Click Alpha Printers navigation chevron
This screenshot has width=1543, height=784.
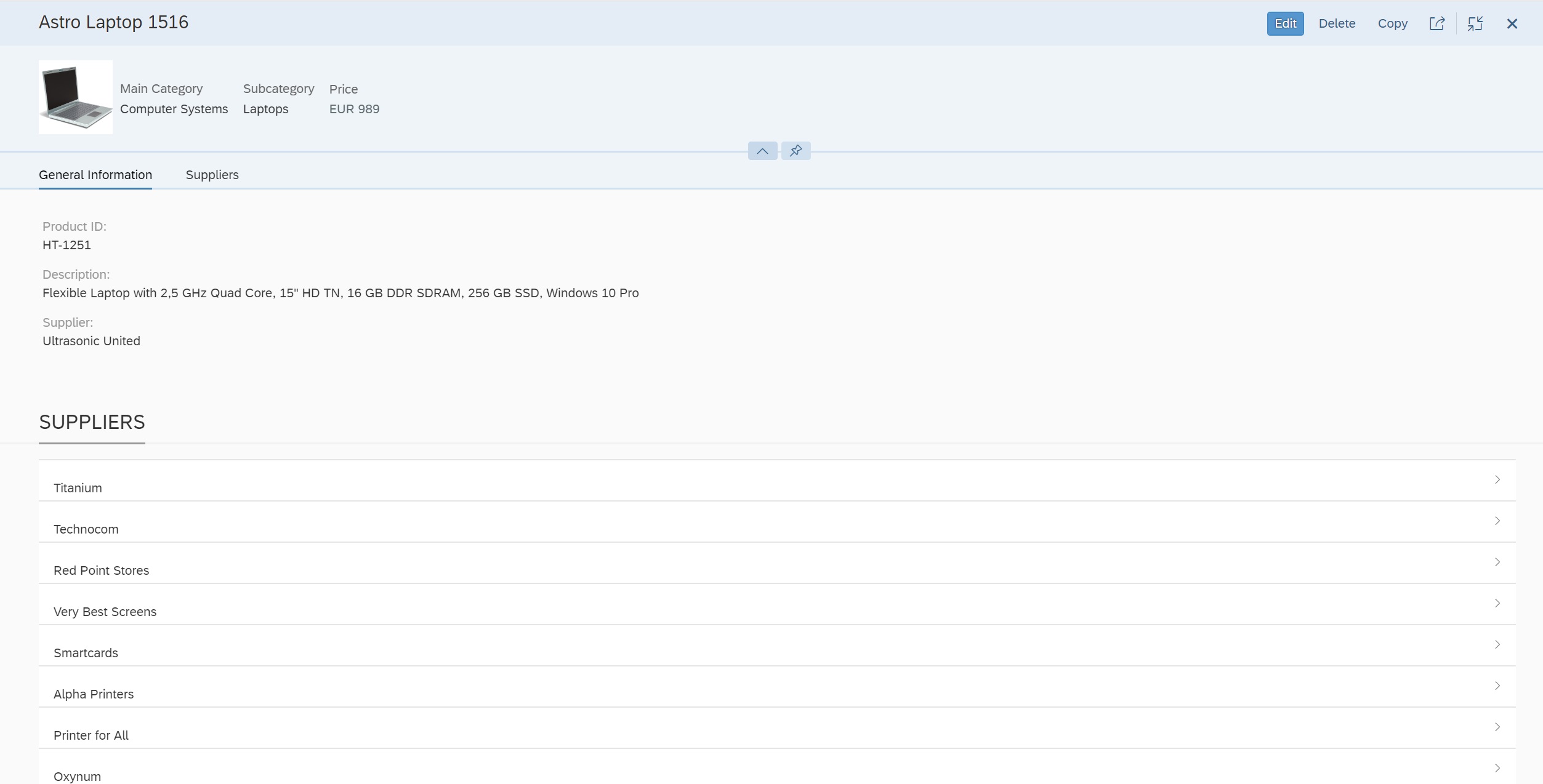pos(1497,686)
